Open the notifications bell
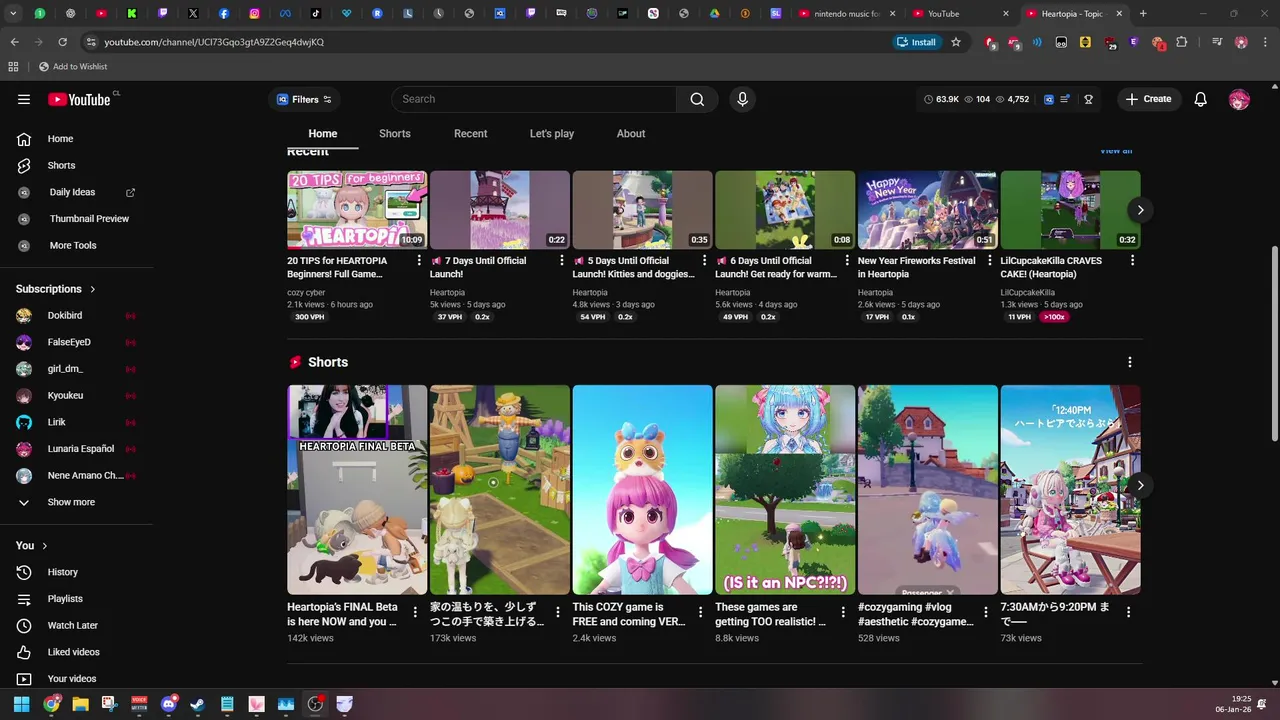The height and width of the screenshot is (720, 1280). 1201,99
